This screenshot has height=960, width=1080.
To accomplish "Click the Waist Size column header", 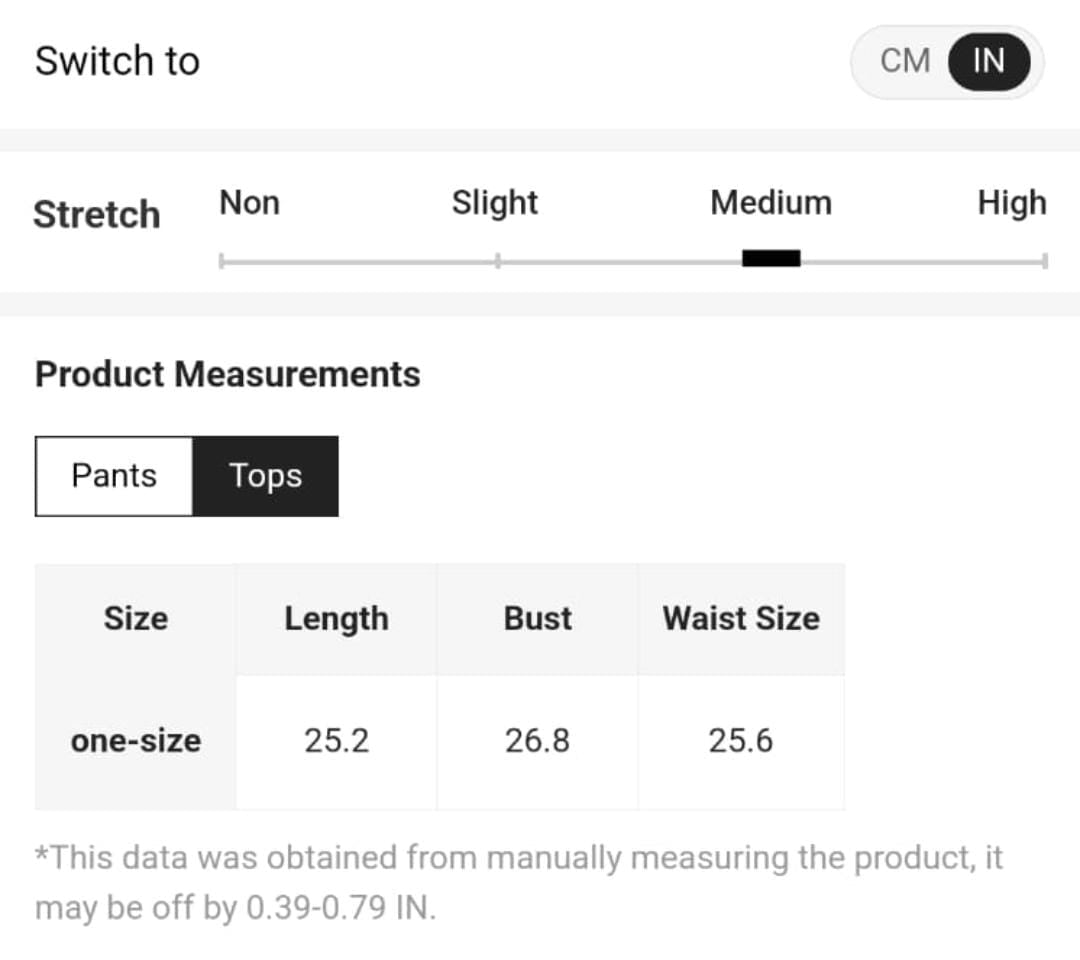I will pos(741,618).
